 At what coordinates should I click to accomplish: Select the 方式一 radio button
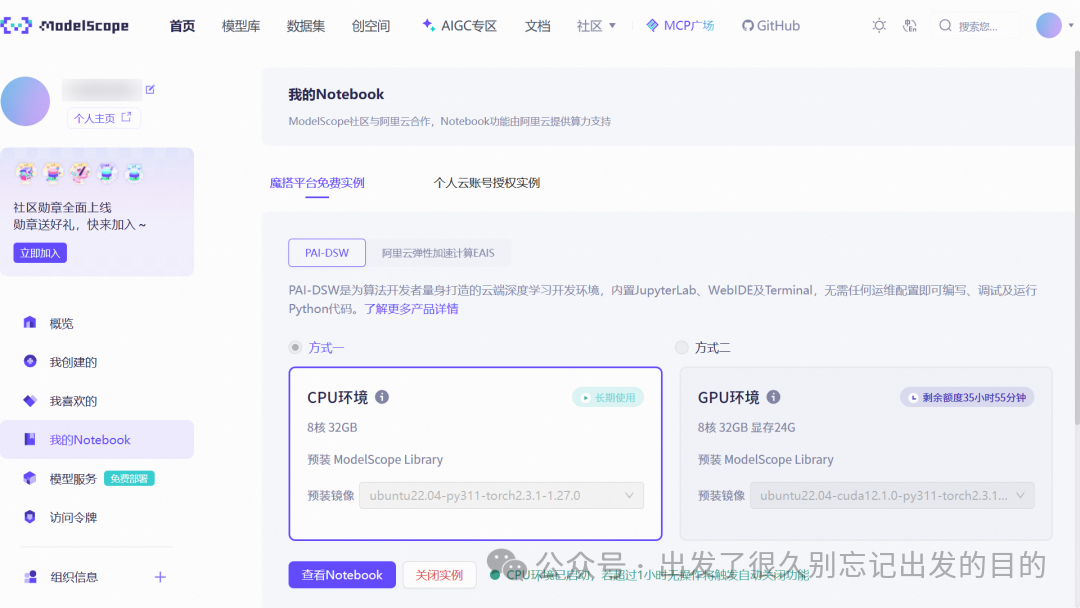[295, 347]
